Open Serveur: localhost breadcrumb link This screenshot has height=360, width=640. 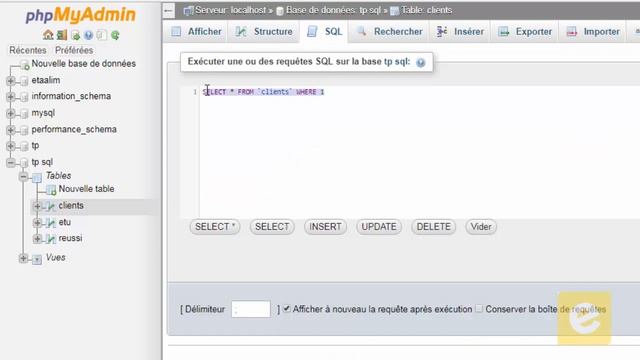coord(231,10)
